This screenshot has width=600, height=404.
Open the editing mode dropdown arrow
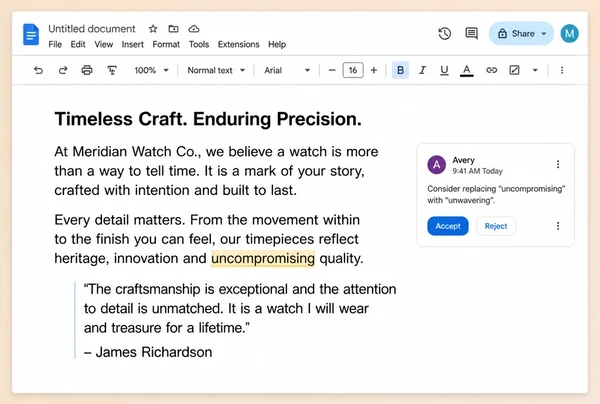click(535, 70)
